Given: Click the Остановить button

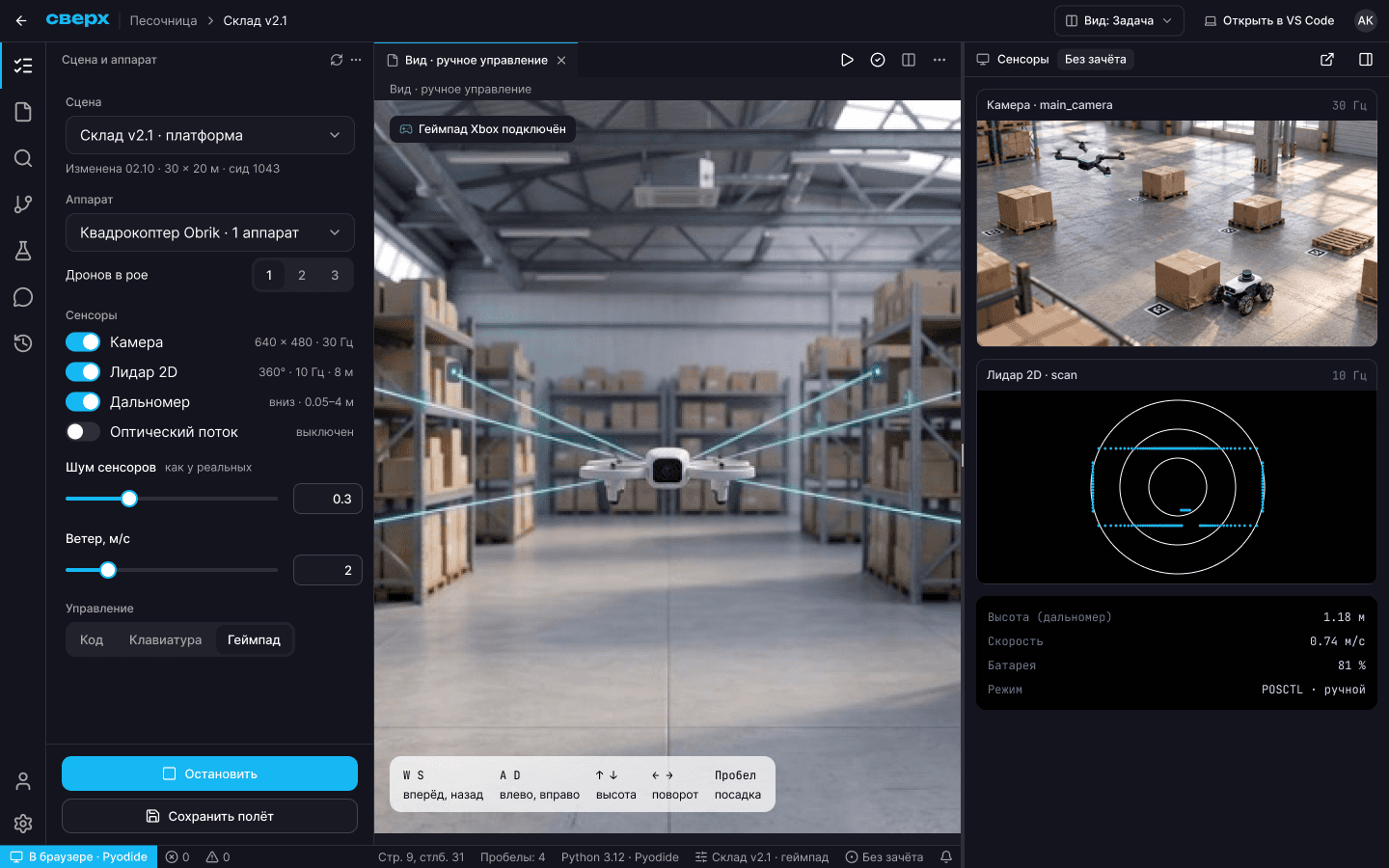Looking at the screenshot, I should 209,773.
